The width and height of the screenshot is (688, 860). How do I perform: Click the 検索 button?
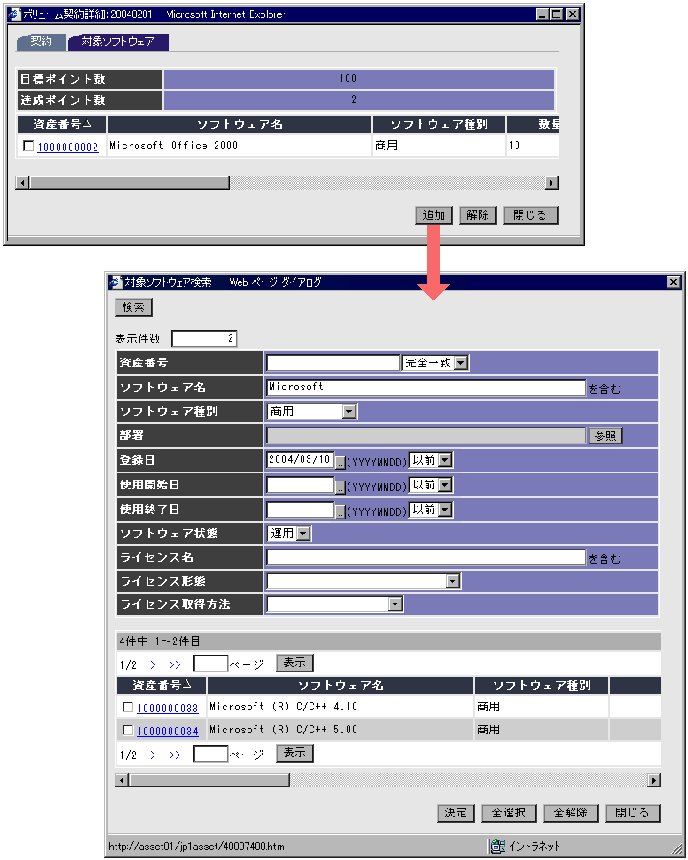coord(133,307)
